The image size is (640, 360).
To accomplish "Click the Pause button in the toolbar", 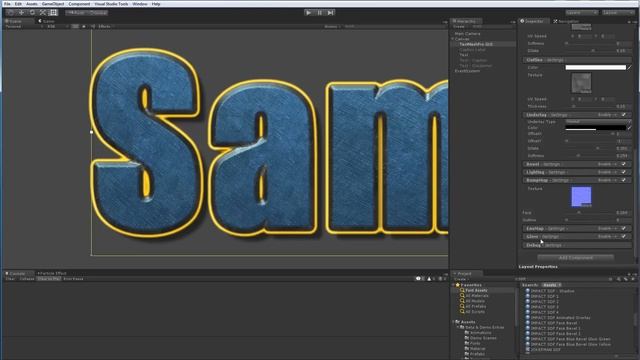I will click(320, 13).
